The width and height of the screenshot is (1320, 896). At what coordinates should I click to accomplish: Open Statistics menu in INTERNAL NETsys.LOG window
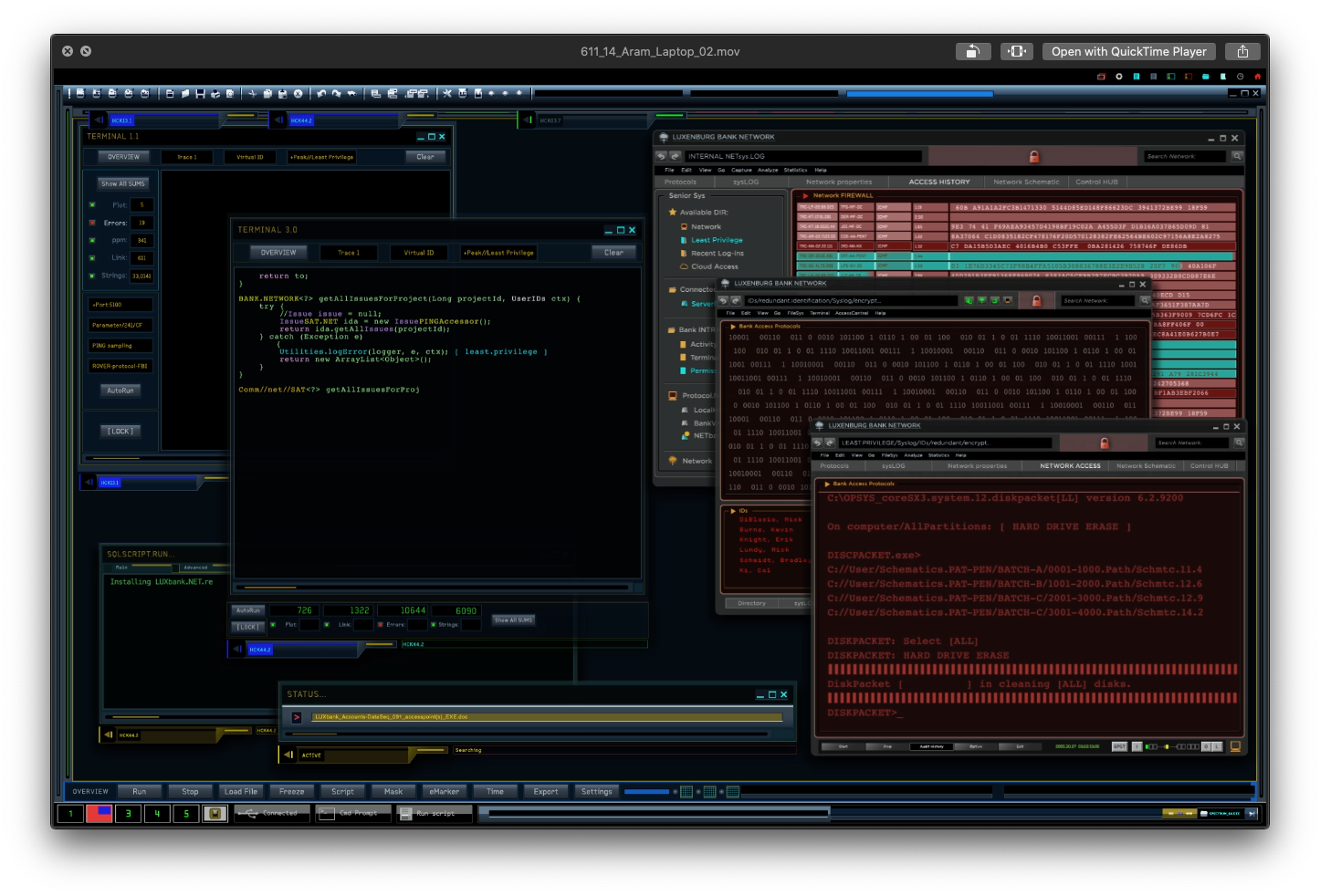[x=795, y=170]
